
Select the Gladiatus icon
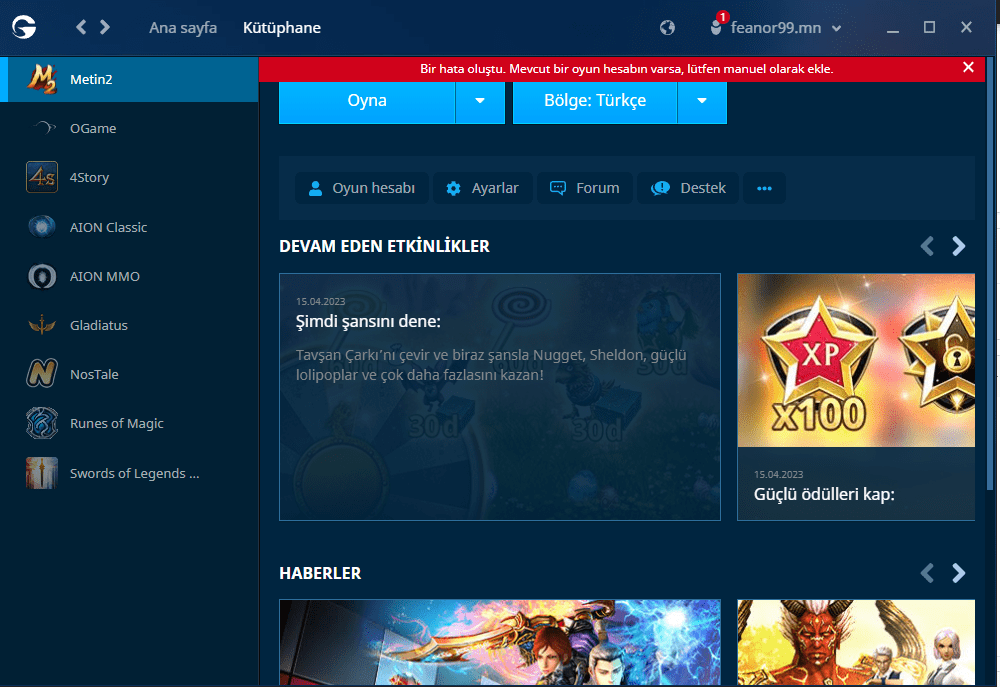(42, 325)
